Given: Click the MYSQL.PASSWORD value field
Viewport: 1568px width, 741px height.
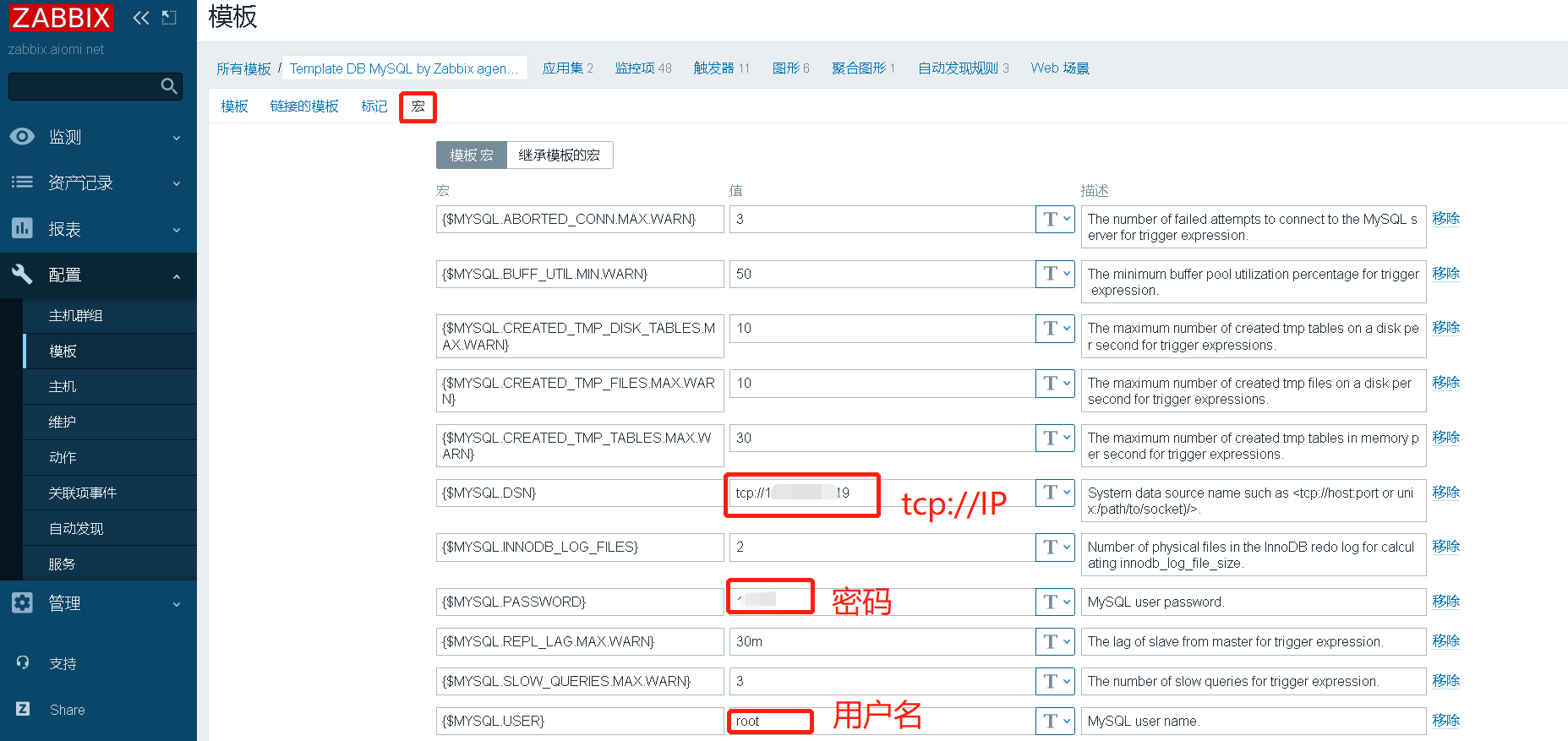Looking at the screenshot, I should tap(882, 602).
